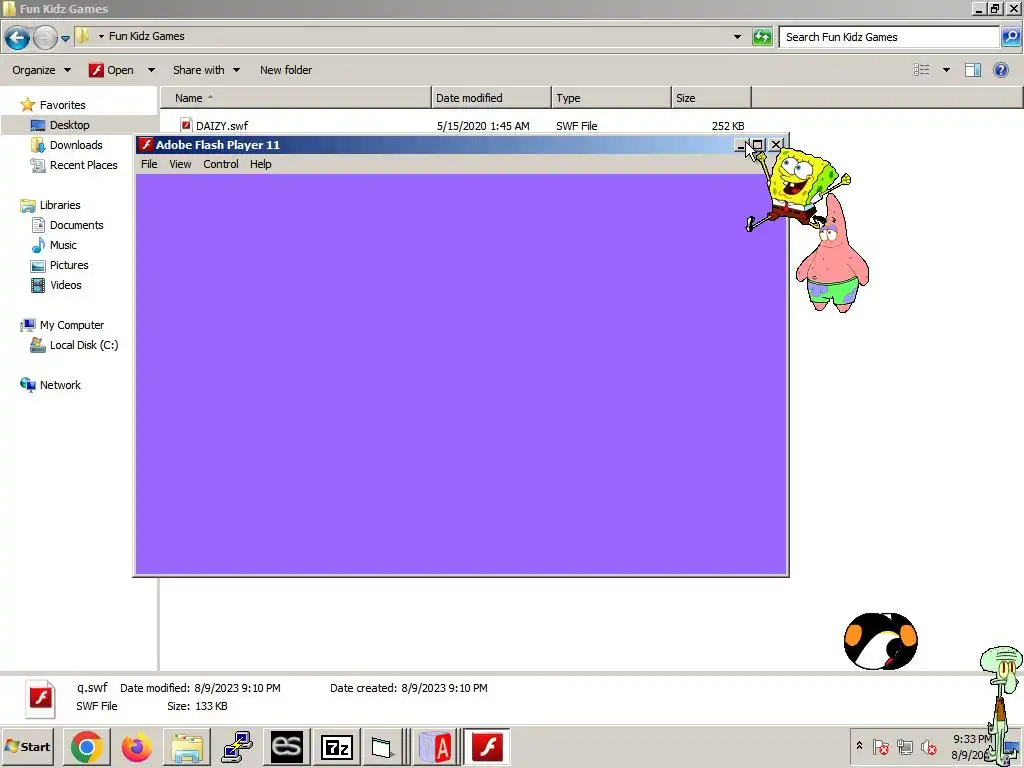
Task: Switch to Flash Player taskbar button
Action: [x=487, y=747]
